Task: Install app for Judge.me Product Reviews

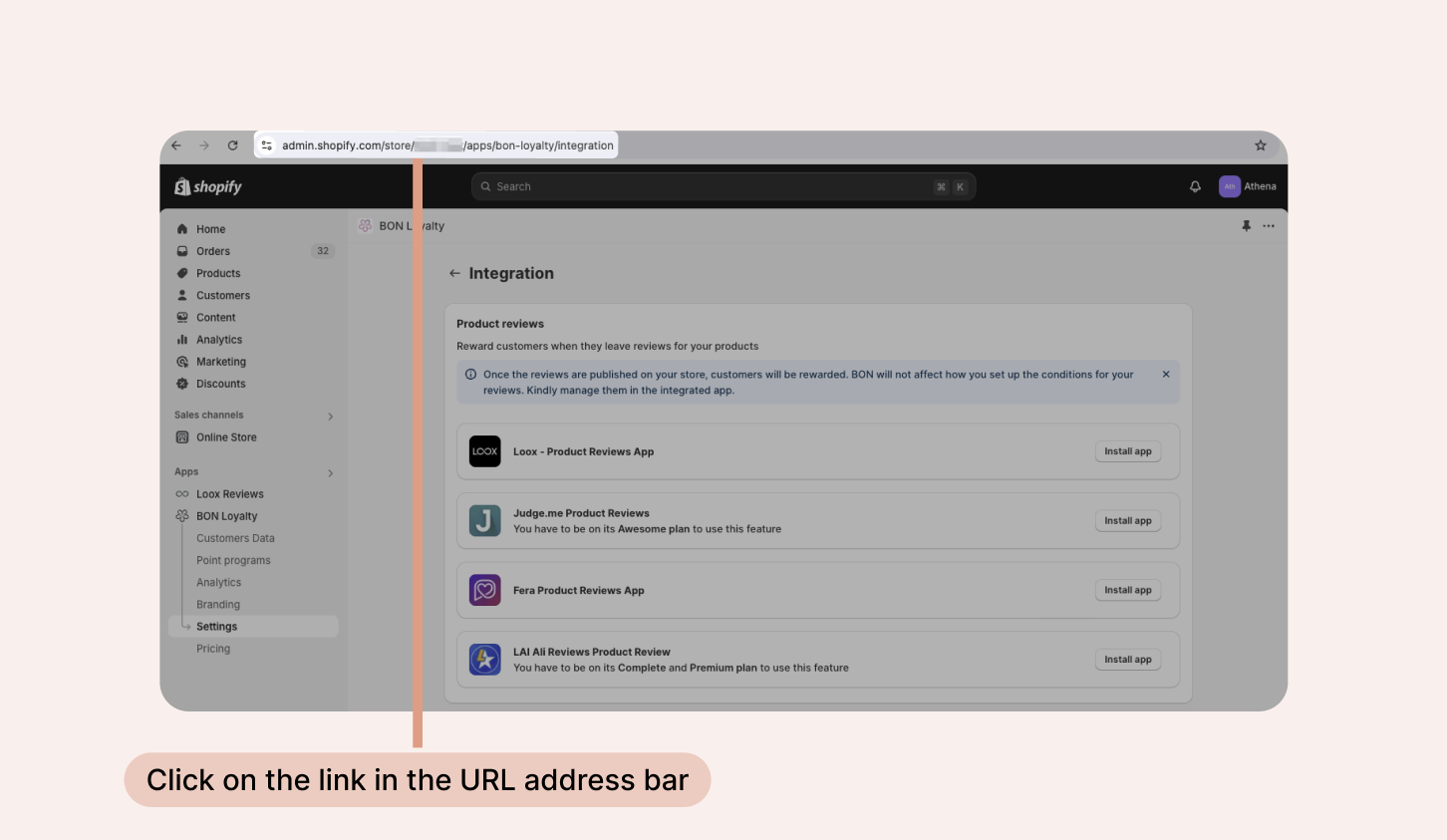Action: [1128, 521]
